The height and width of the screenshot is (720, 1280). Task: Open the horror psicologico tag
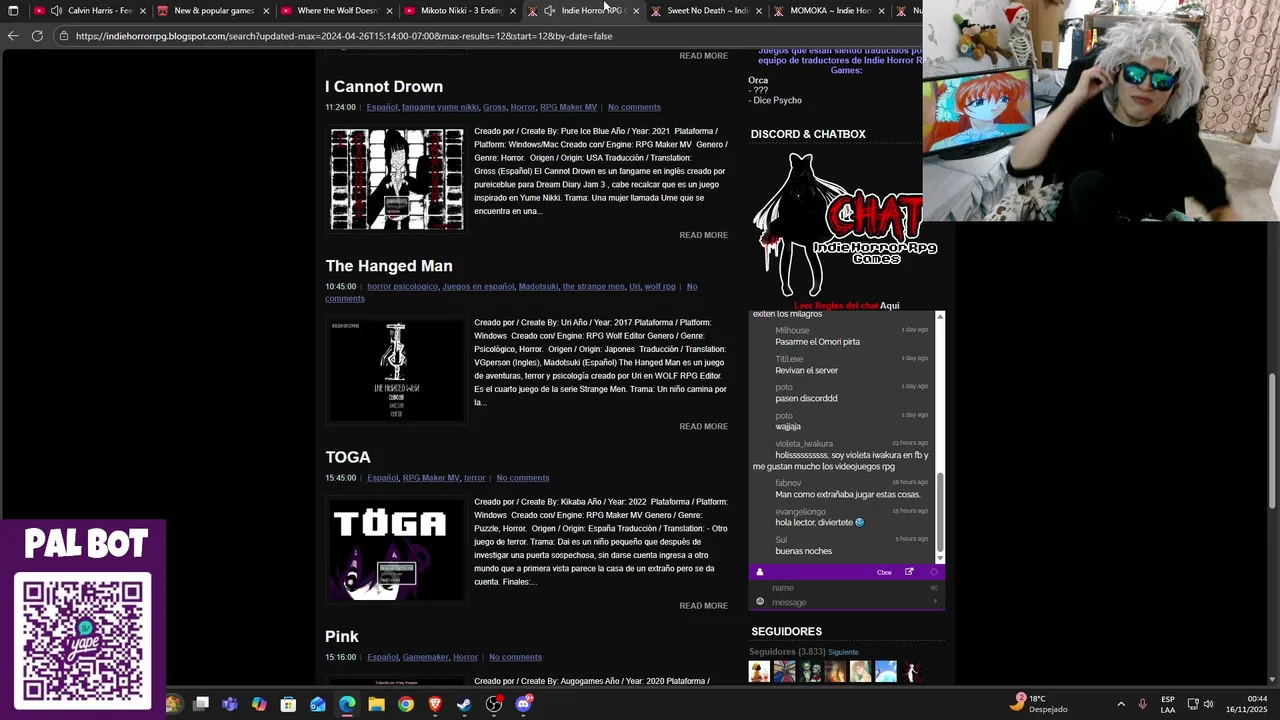pyautogui.click(x=402, y=286)
